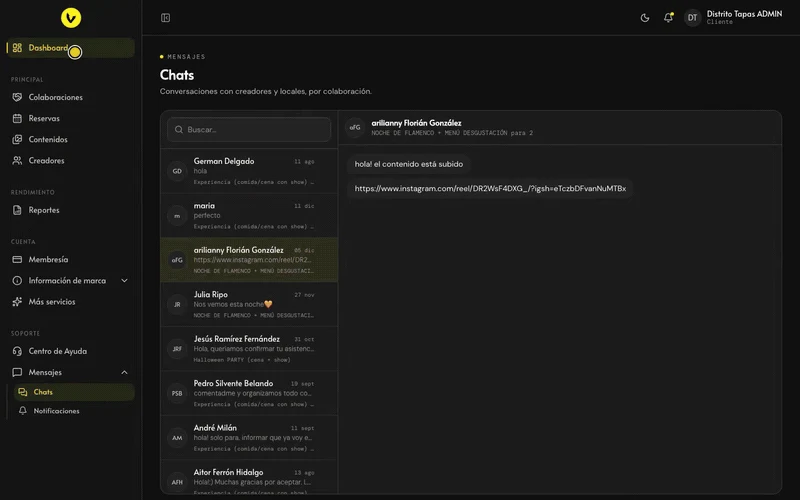Click the GD avatar
800x500 pixels.
pos(177,171)
